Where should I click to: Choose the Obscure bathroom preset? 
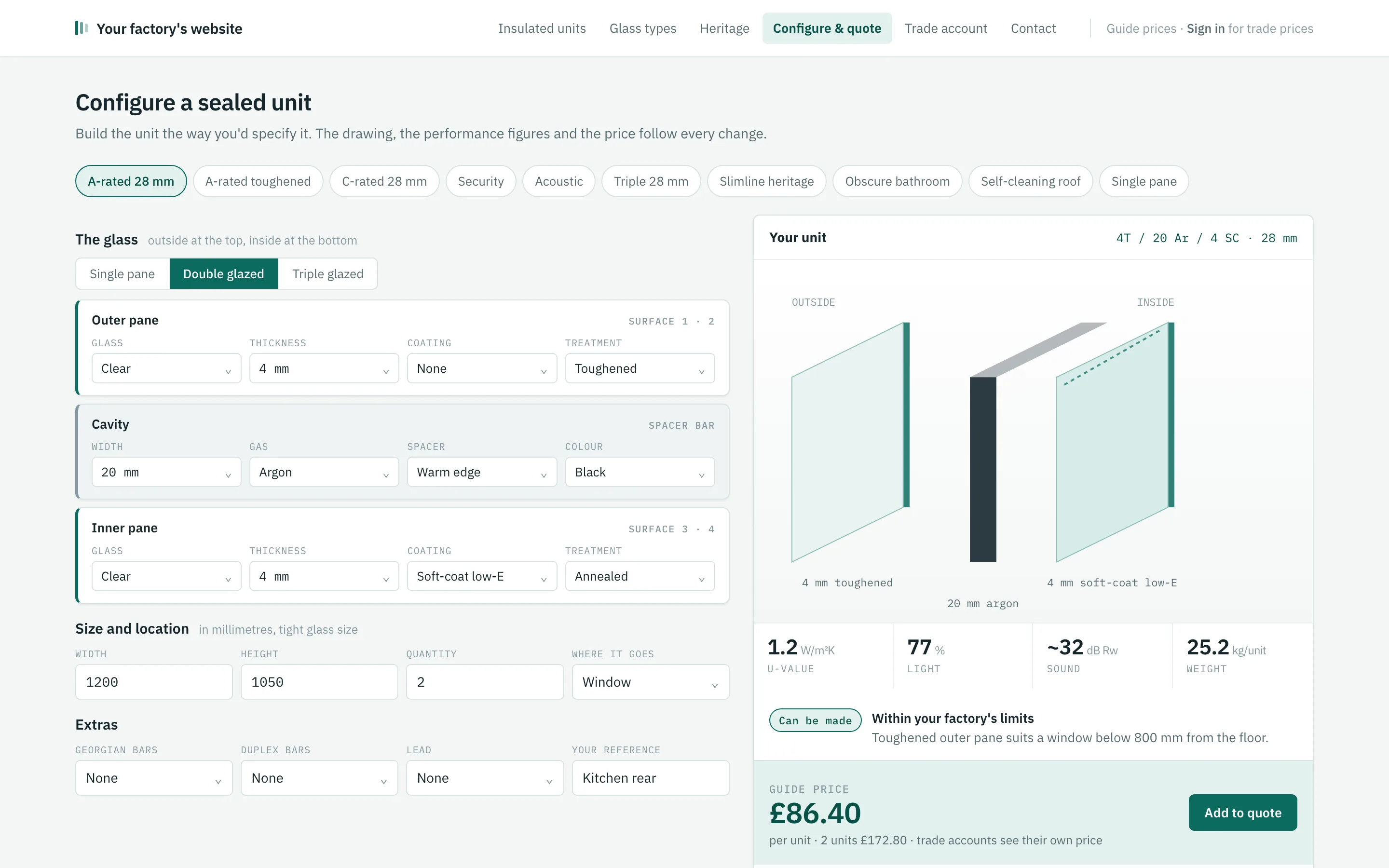pyautogui.click(x=897, y=181)
